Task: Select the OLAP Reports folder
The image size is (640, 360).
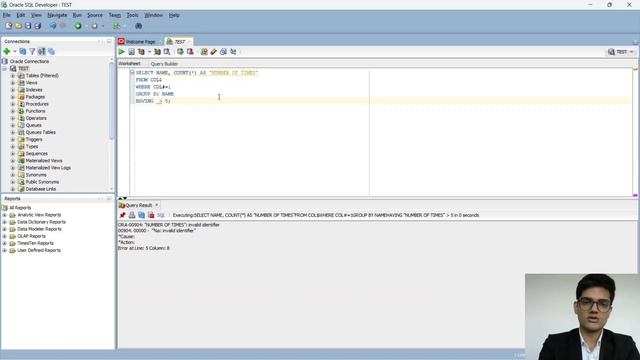Action: coord(31,236)
